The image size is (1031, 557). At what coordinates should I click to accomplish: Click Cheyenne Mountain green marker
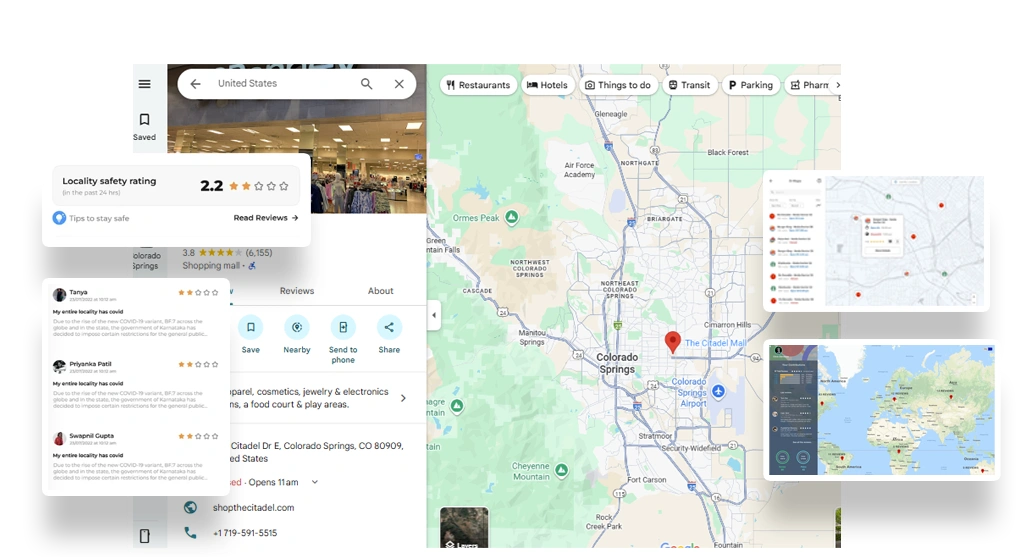click(561, 470)
